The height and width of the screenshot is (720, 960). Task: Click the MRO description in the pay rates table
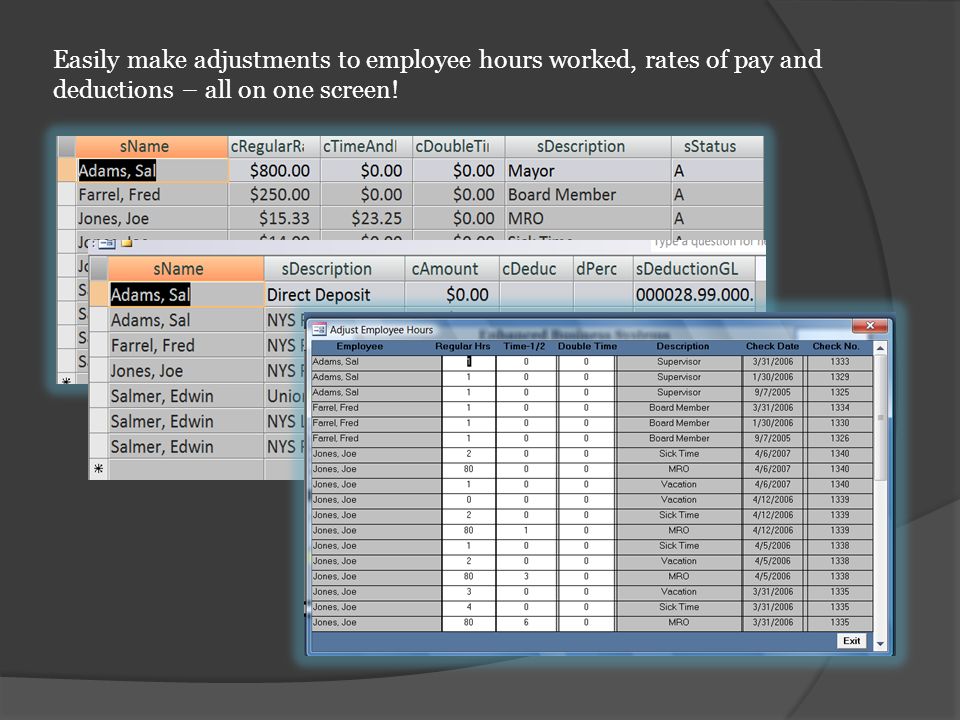point(588,219)
